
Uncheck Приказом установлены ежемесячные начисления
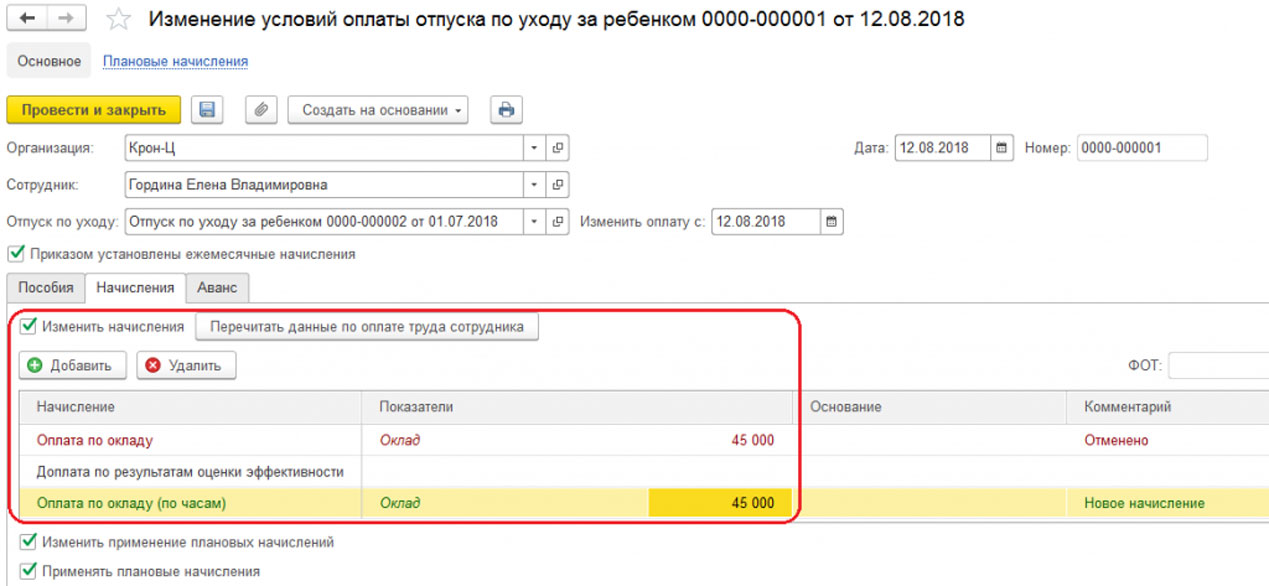tap(15, 254)
